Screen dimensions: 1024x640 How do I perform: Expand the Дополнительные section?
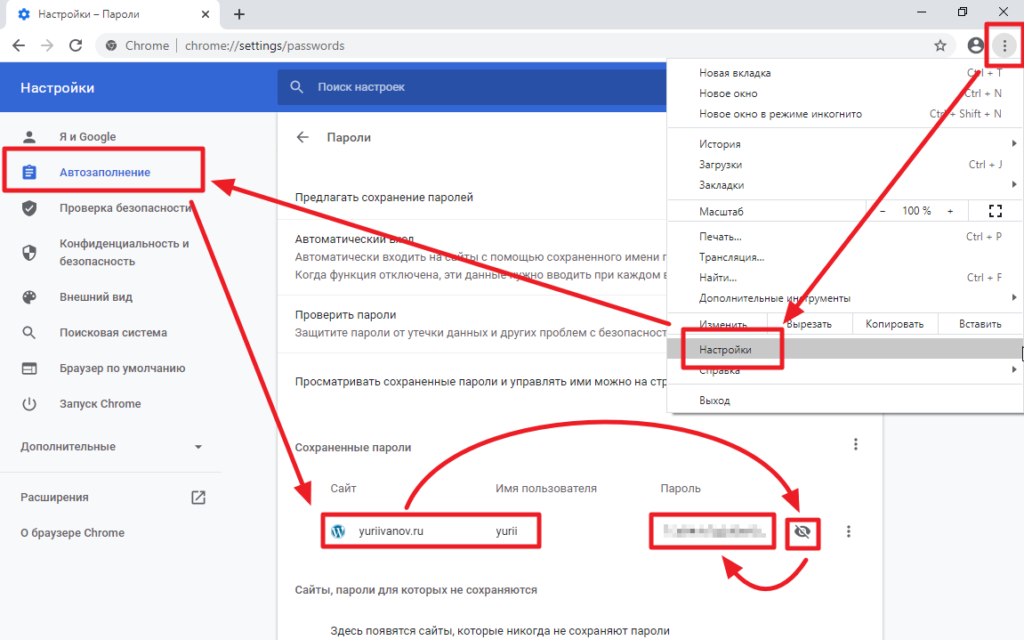[x=111, y=447]
